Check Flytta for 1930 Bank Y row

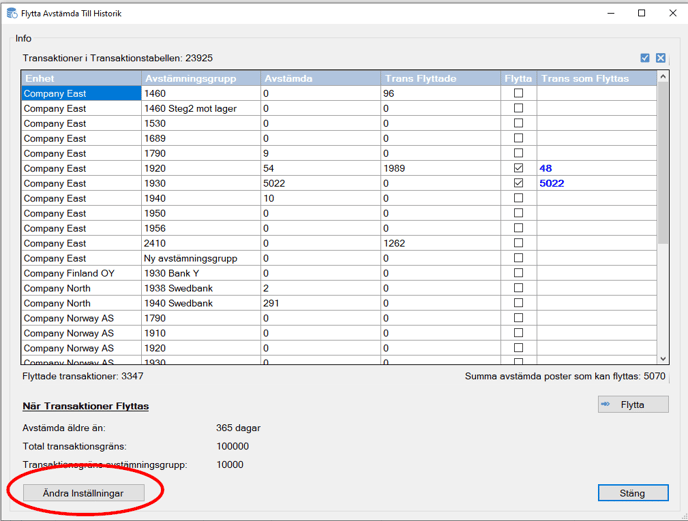(518, 273)
